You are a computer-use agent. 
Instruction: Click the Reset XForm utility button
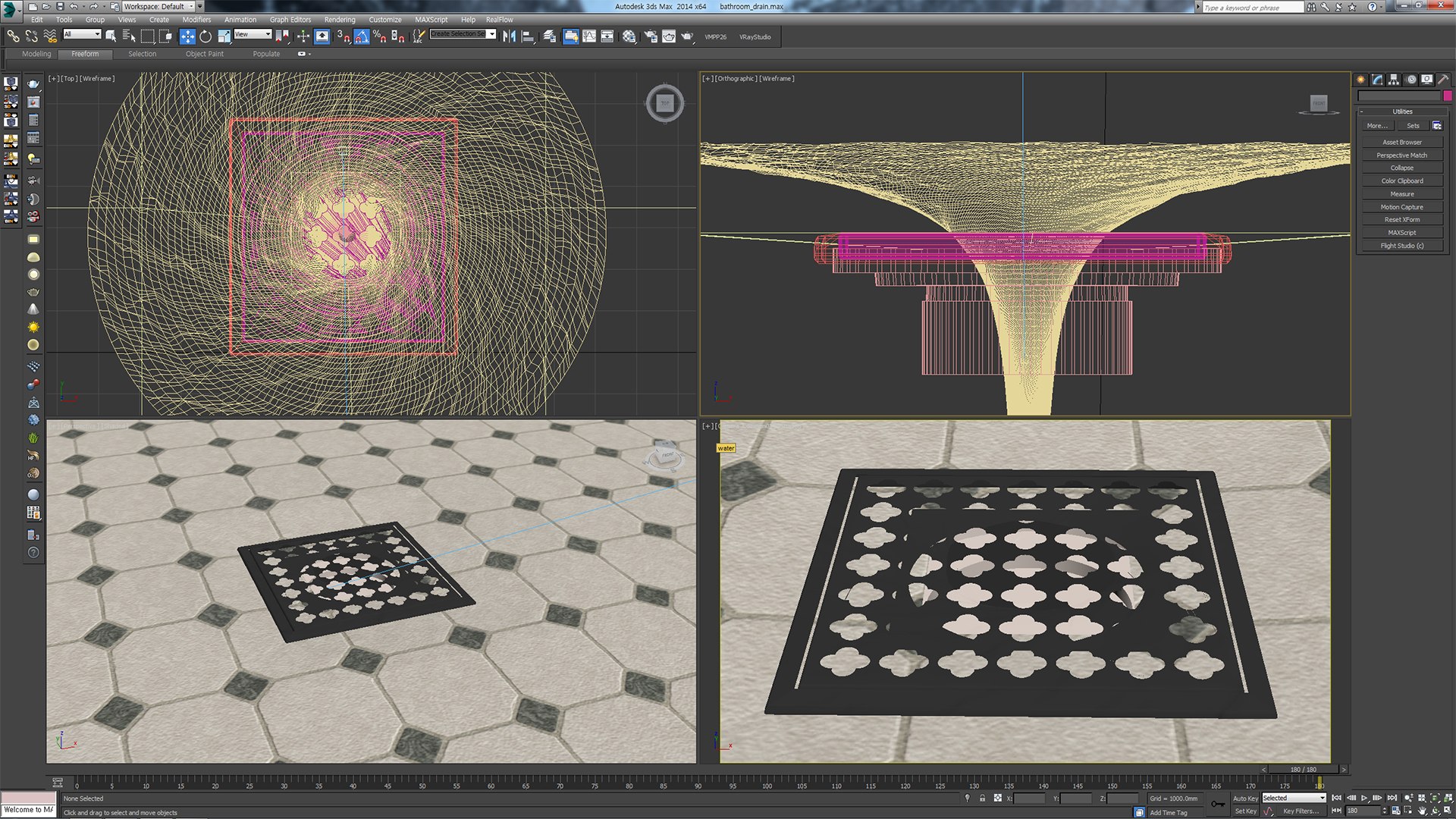tap(1401, 220)
